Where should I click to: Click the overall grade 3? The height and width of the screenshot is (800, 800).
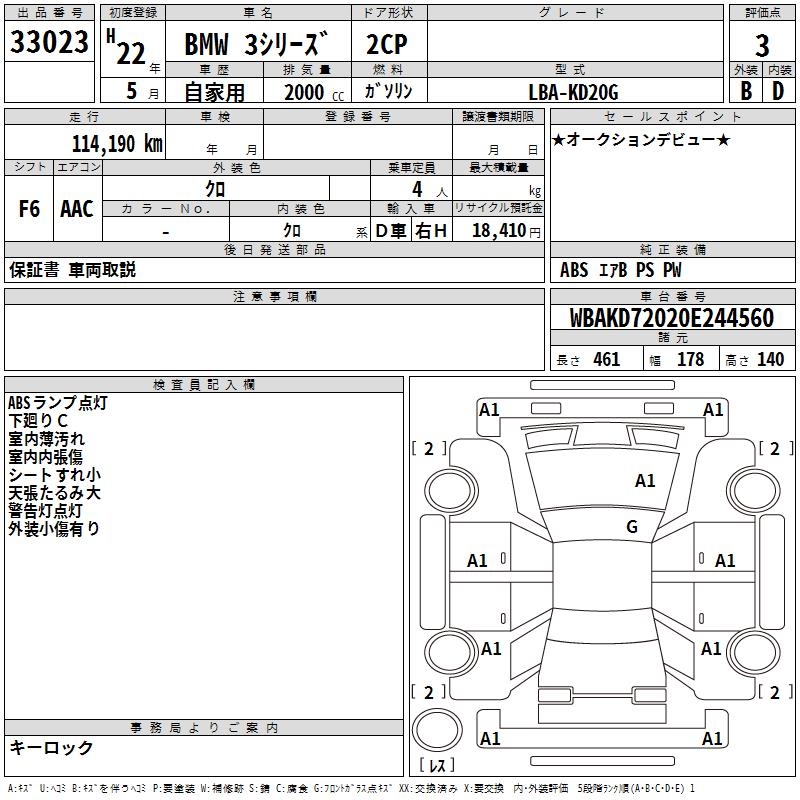[762, 46]
